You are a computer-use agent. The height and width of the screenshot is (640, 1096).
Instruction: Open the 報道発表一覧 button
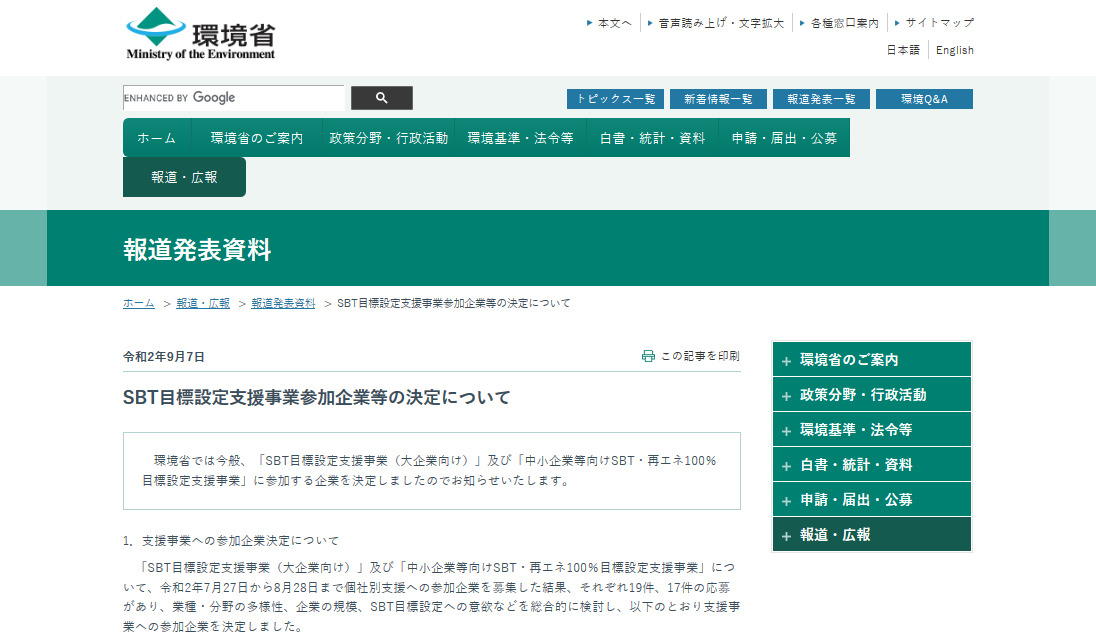coord(820,99)
